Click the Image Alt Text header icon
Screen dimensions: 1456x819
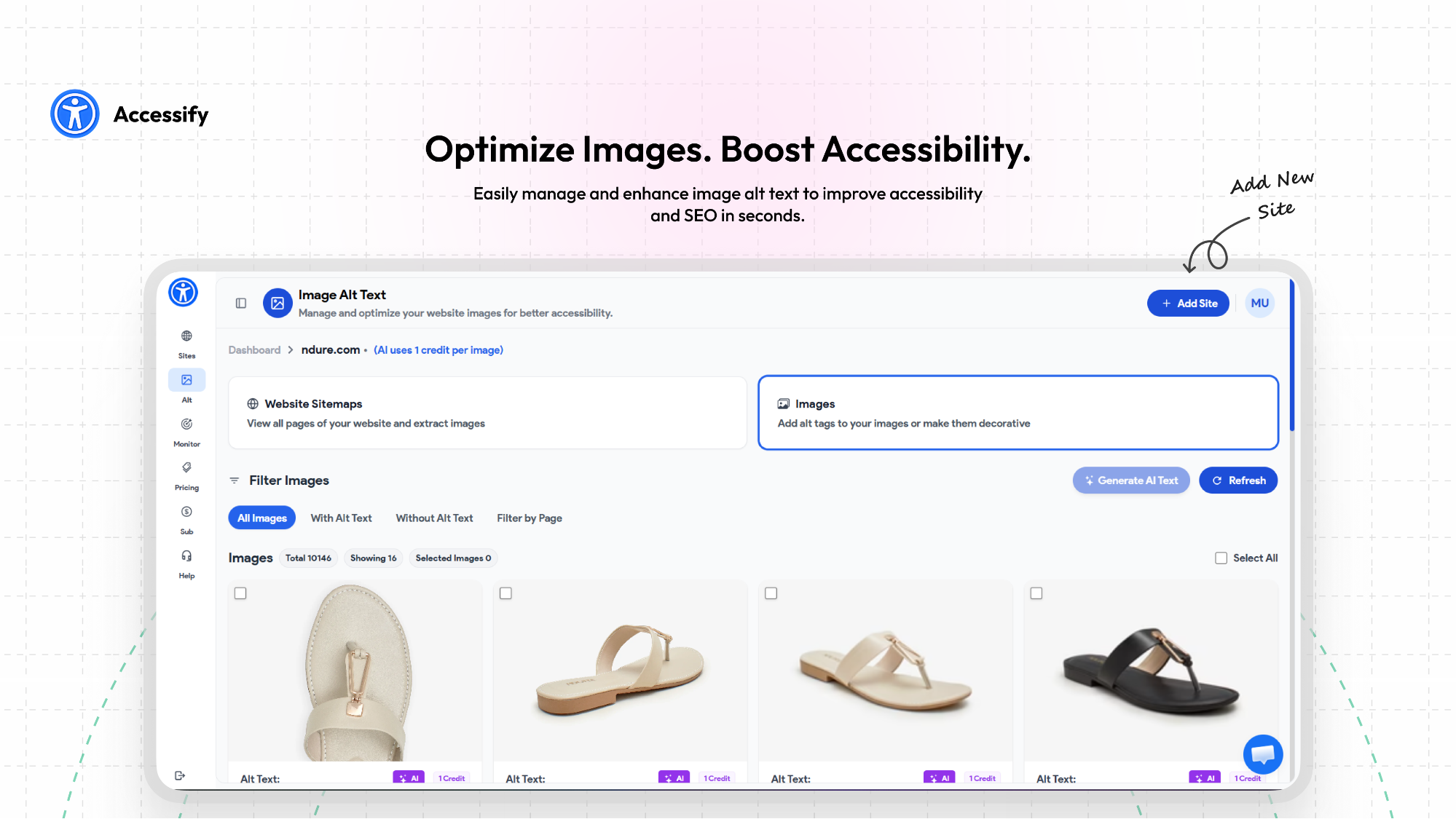[278, 304]
